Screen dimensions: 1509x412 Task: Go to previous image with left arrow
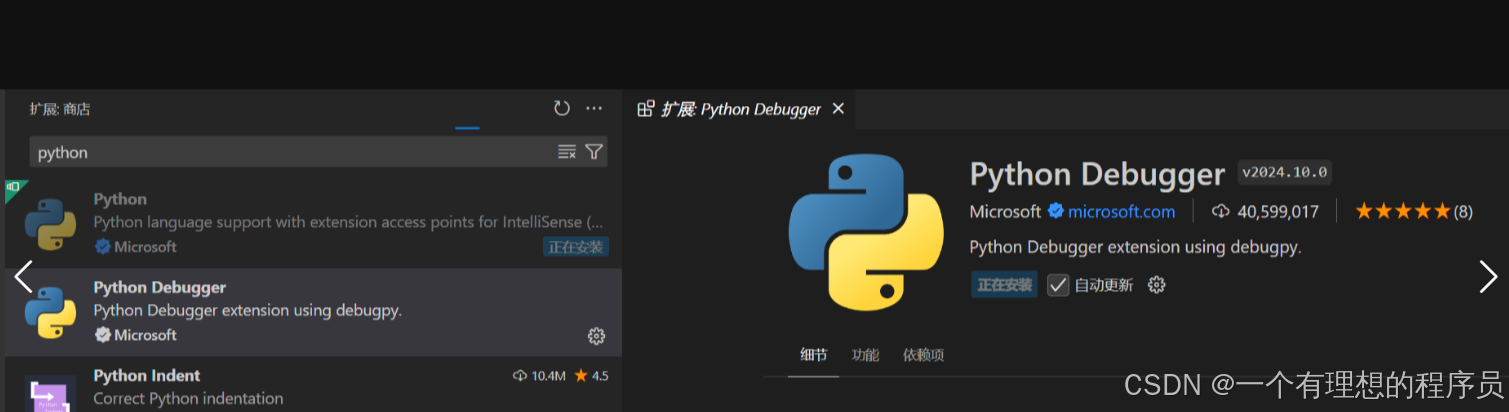point(23,276)
